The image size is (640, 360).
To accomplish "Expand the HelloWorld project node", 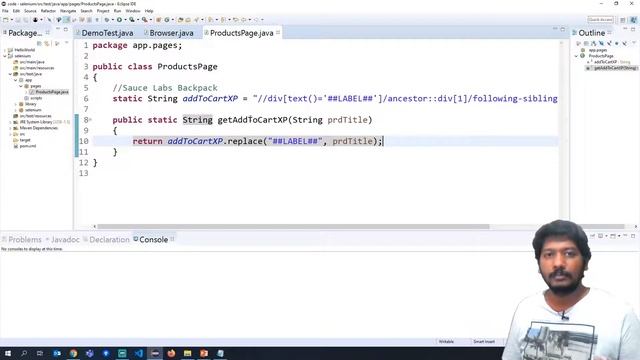I will tap(5, 50).
